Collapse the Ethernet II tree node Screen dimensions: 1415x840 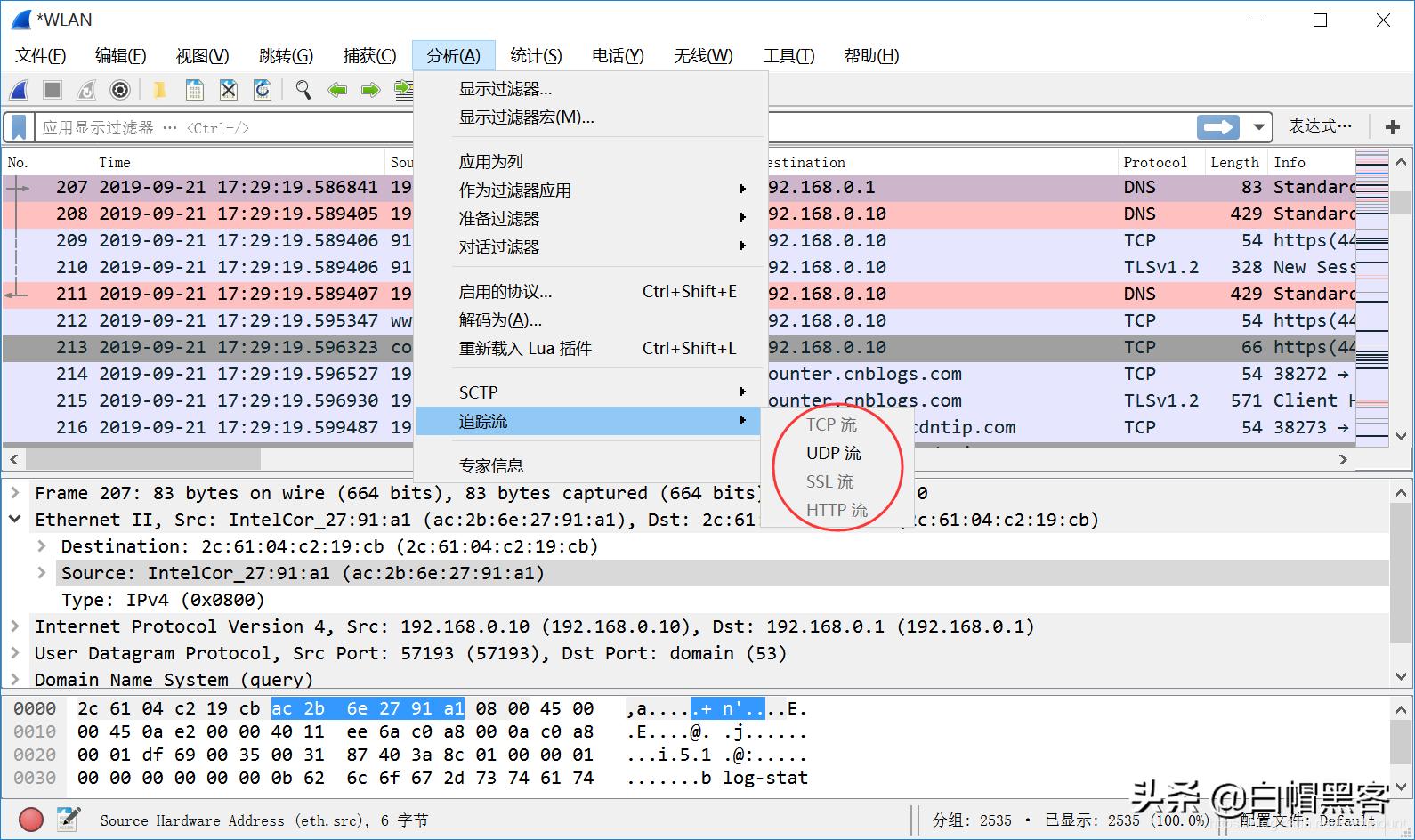click(15, 520)
